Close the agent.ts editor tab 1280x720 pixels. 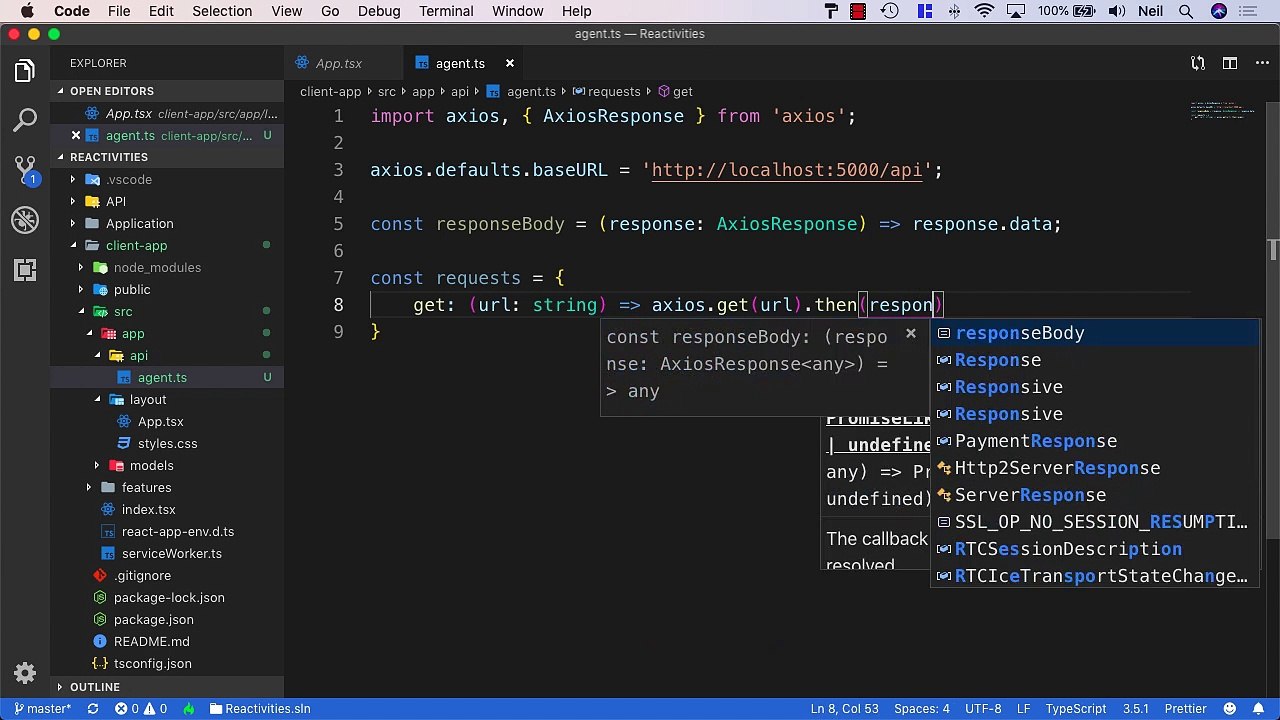[x=509, y=63]
